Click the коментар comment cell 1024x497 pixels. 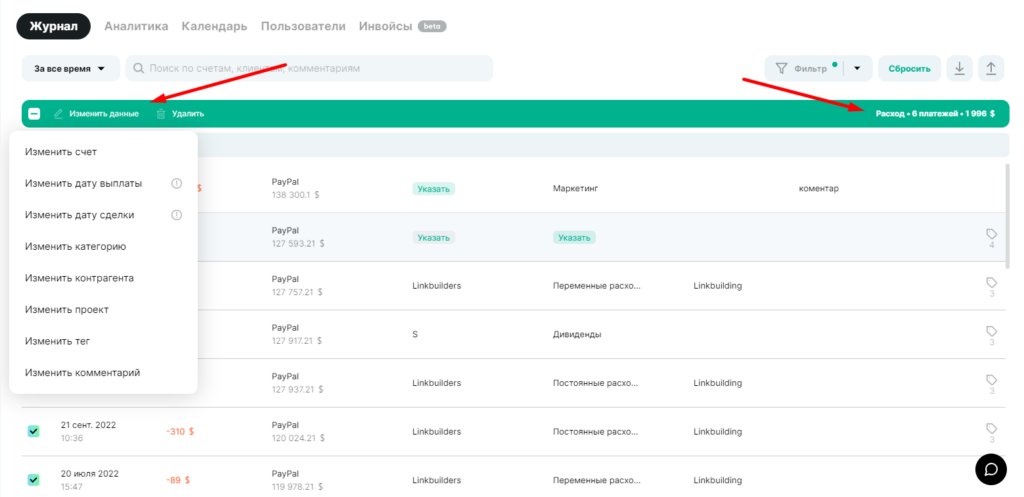coord(818,189)
